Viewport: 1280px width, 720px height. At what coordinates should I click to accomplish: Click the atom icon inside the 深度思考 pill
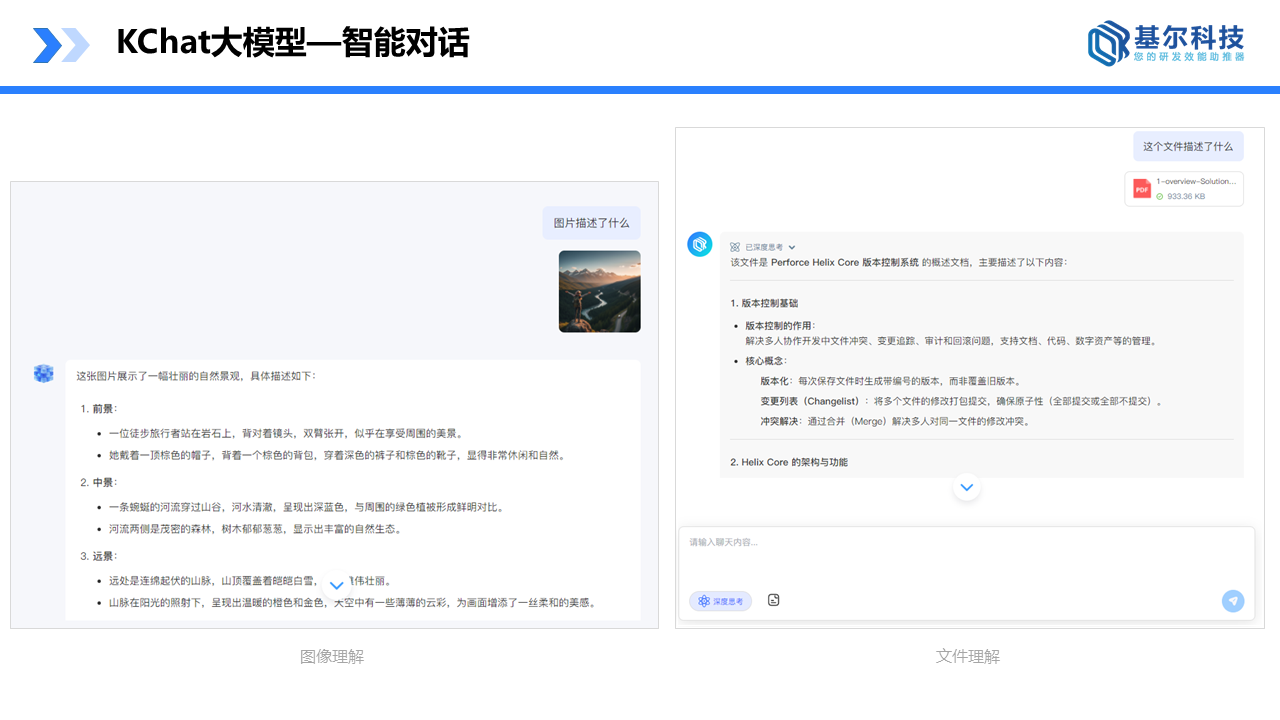(702, 601)
